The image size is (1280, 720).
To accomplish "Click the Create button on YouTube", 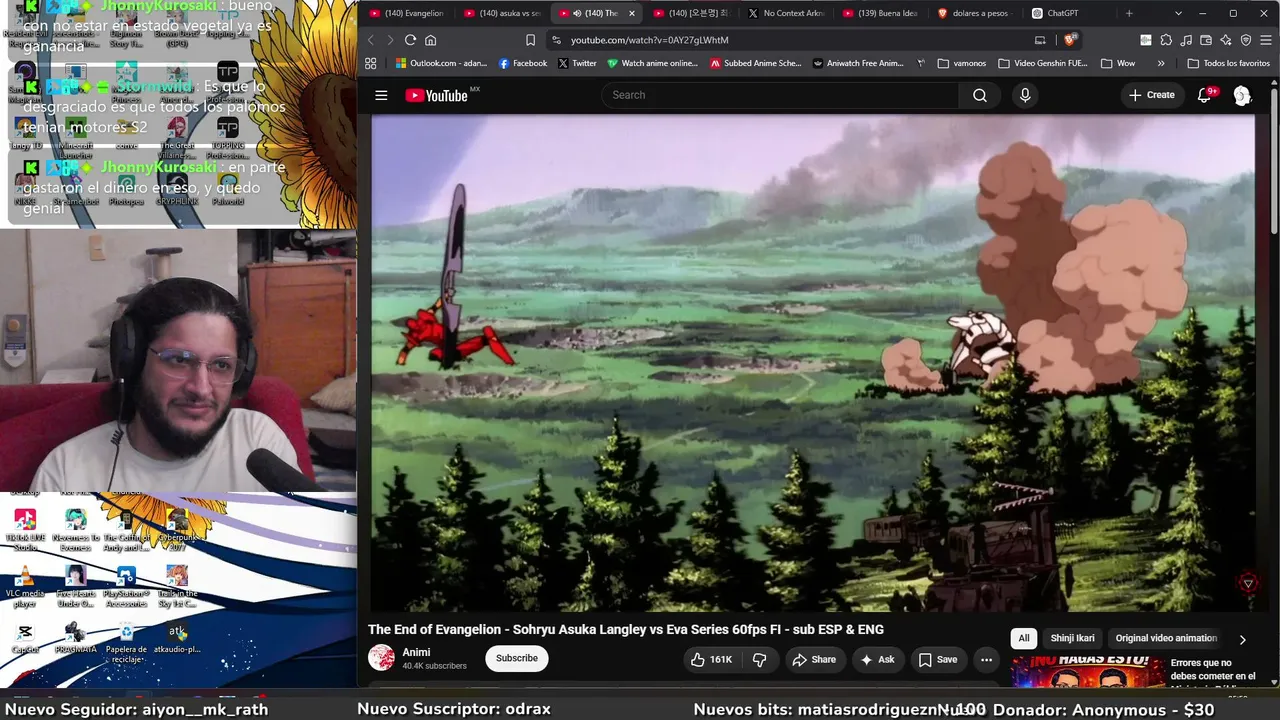I will click(x=1151, y=95).
